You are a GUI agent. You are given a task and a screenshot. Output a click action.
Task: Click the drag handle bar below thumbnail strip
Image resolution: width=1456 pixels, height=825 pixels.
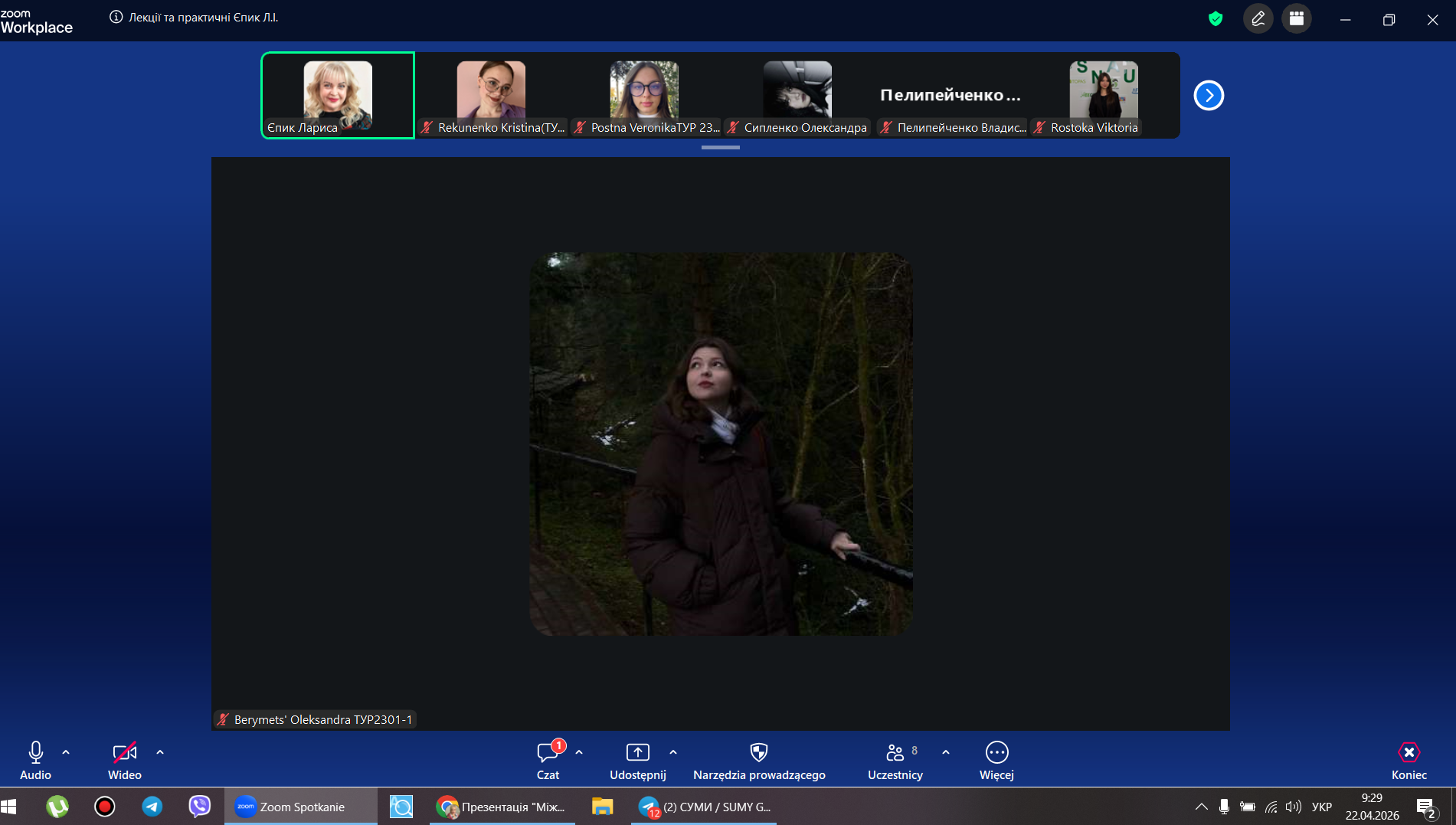tap(720, 147)
